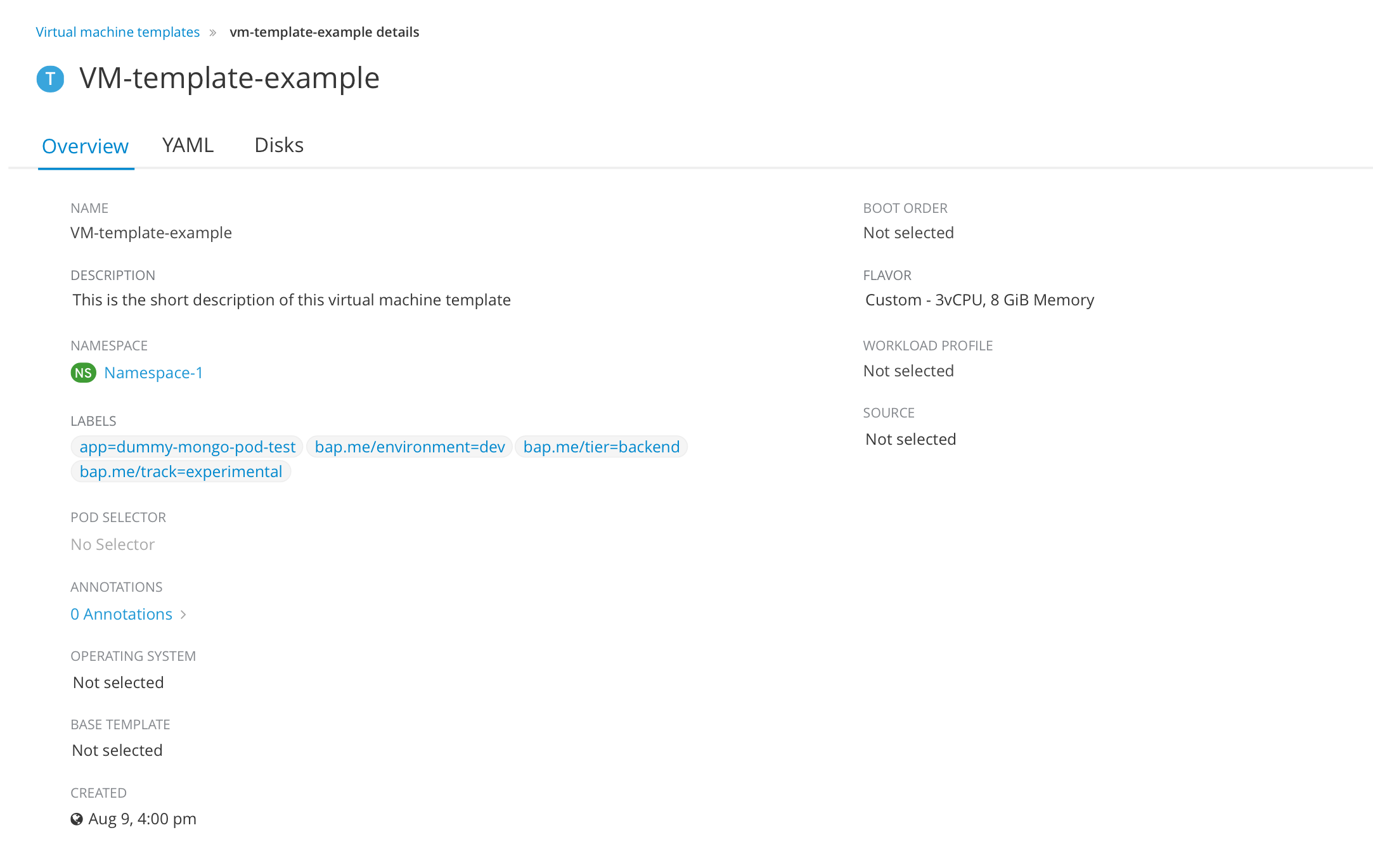Screen dimensions: 1373x868
Task: Switch to the YAML tab
Action: coord(188,145)
